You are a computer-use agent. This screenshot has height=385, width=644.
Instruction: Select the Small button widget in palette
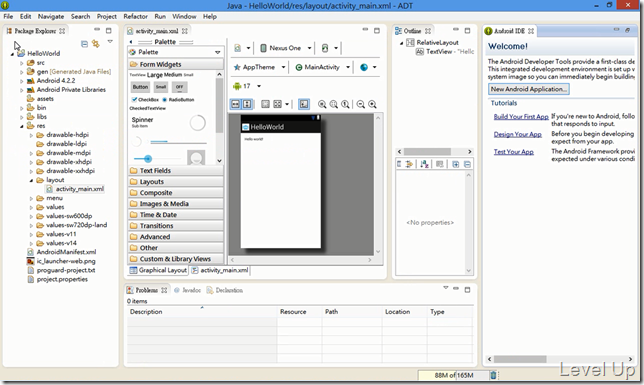(161, 87)
